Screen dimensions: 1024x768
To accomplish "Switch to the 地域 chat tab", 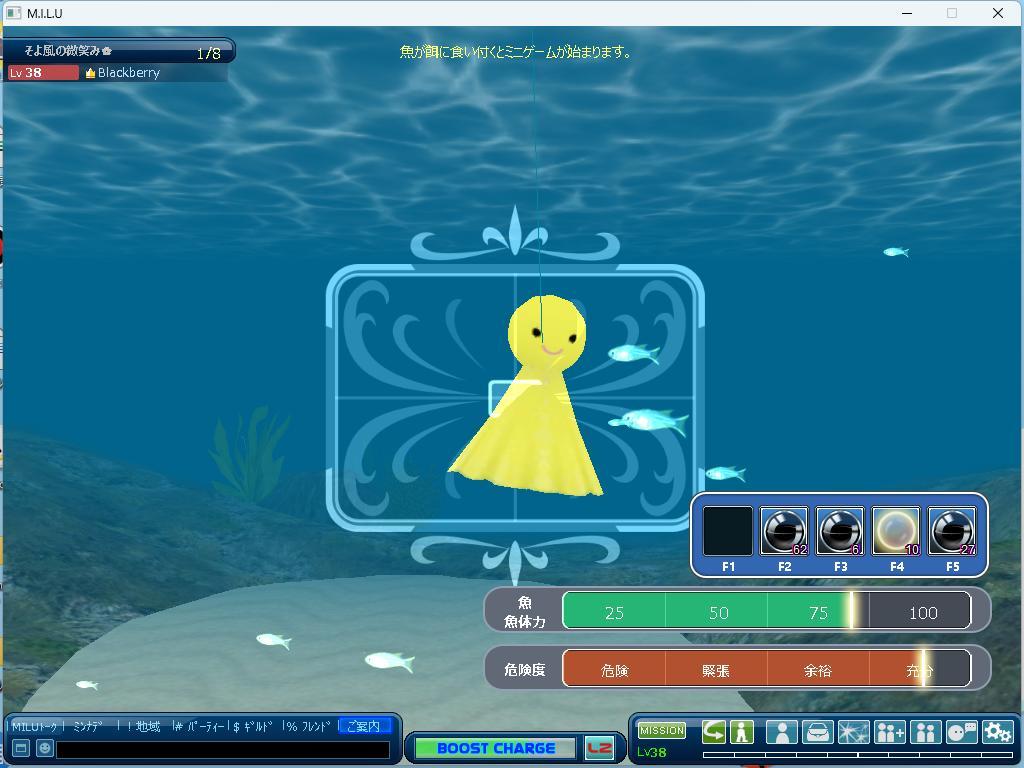I will click(144, 726).
